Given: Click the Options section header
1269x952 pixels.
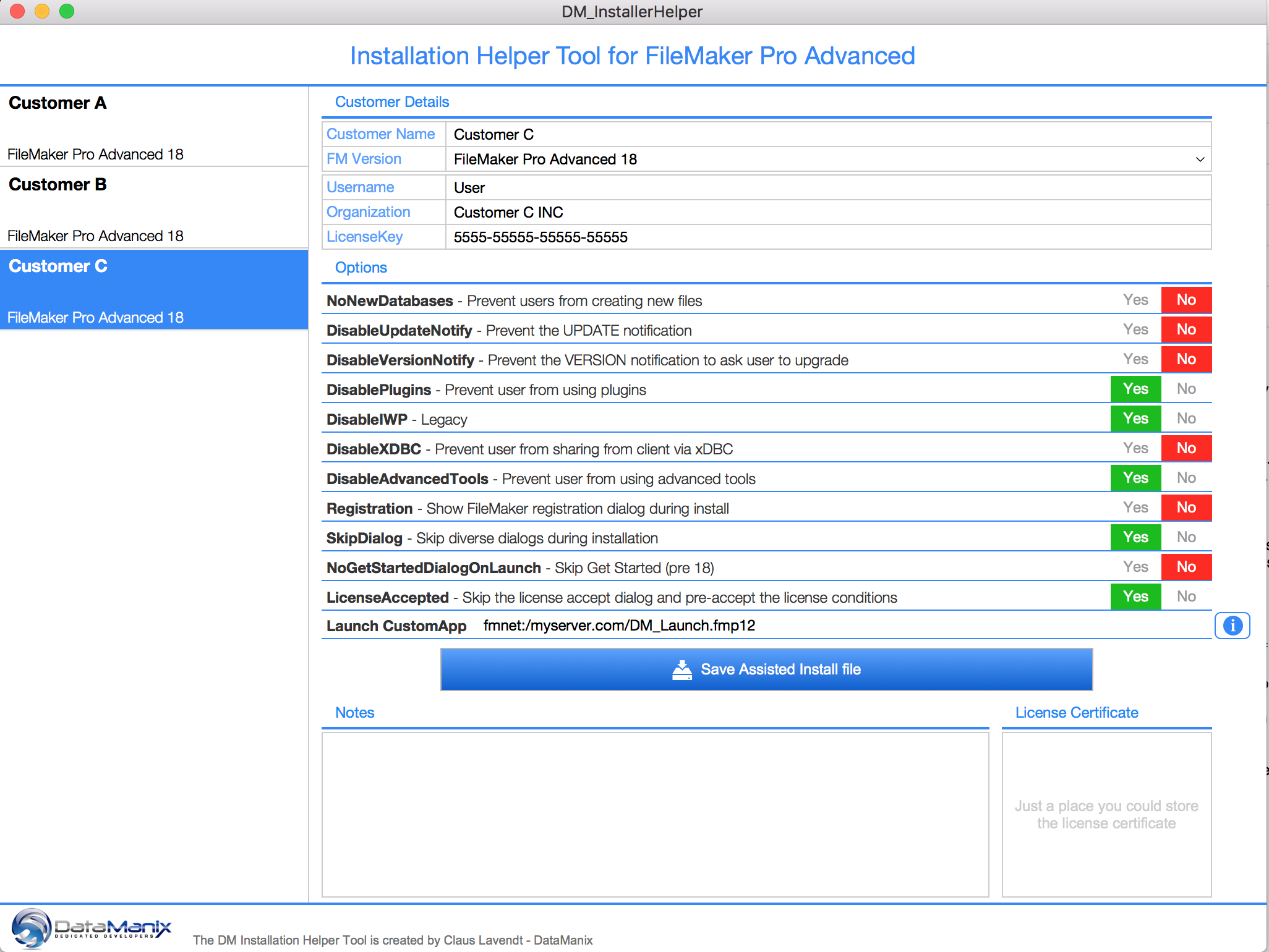Looking at the screenshot, I should point(361,268).
